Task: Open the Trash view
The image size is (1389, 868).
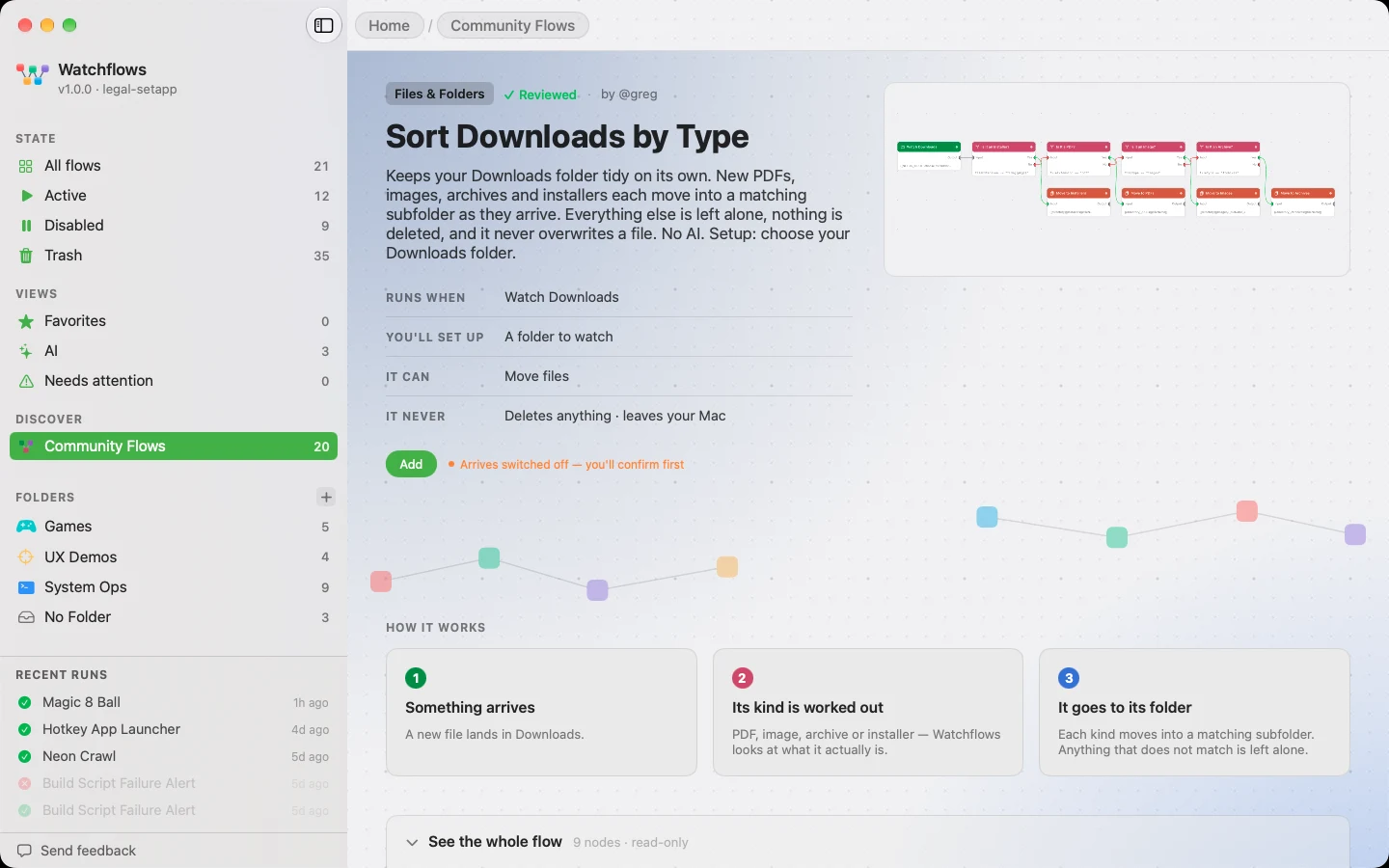Action: coord(174,256)
